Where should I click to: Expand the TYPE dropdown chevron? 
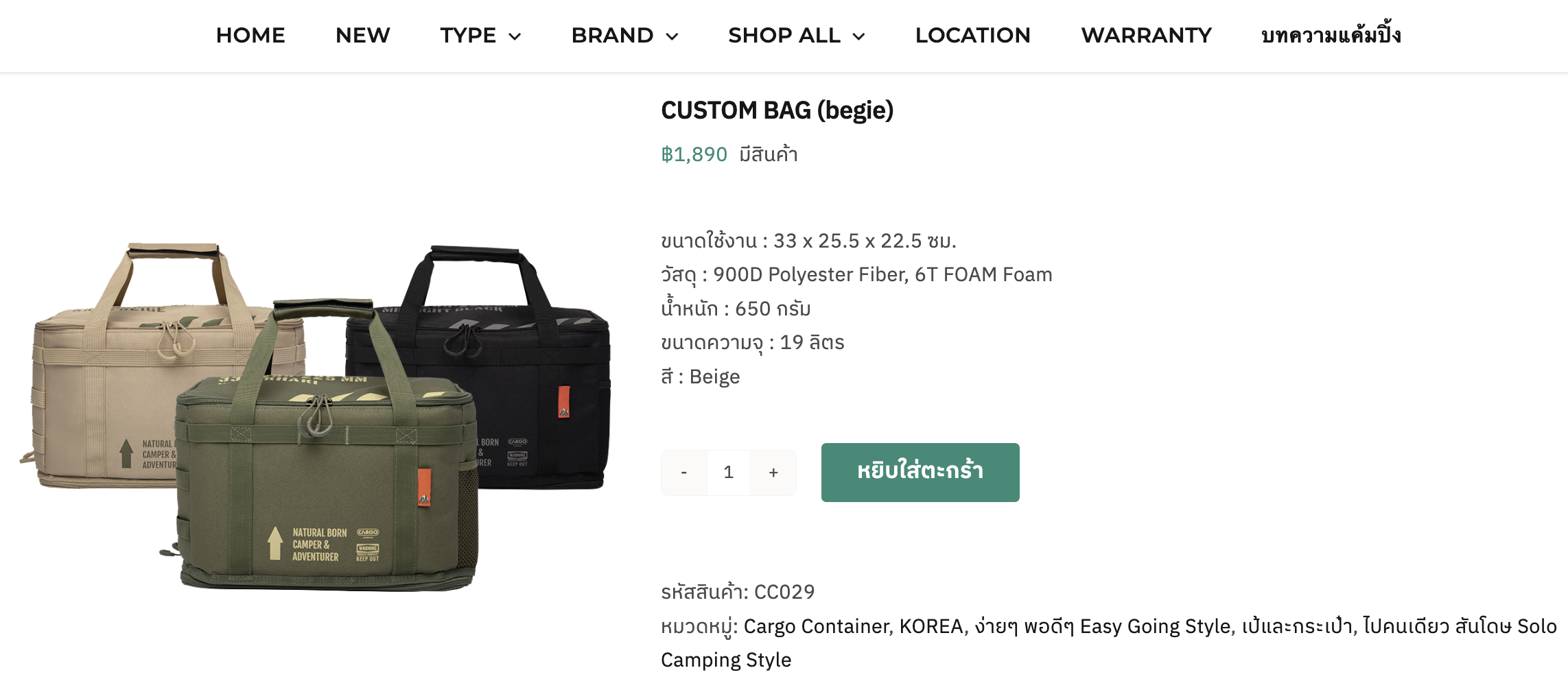[515, 37]
